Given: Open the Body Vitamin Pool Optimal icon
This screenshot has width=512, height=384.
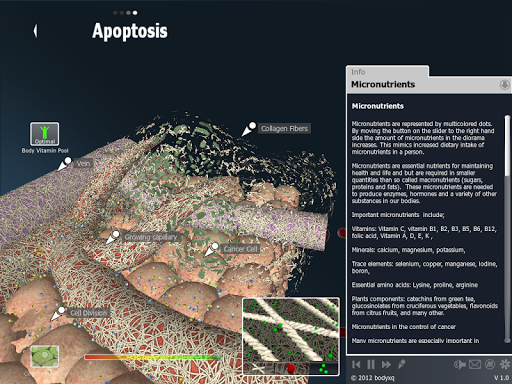Looking at the screenshot, I should [45, 134].
